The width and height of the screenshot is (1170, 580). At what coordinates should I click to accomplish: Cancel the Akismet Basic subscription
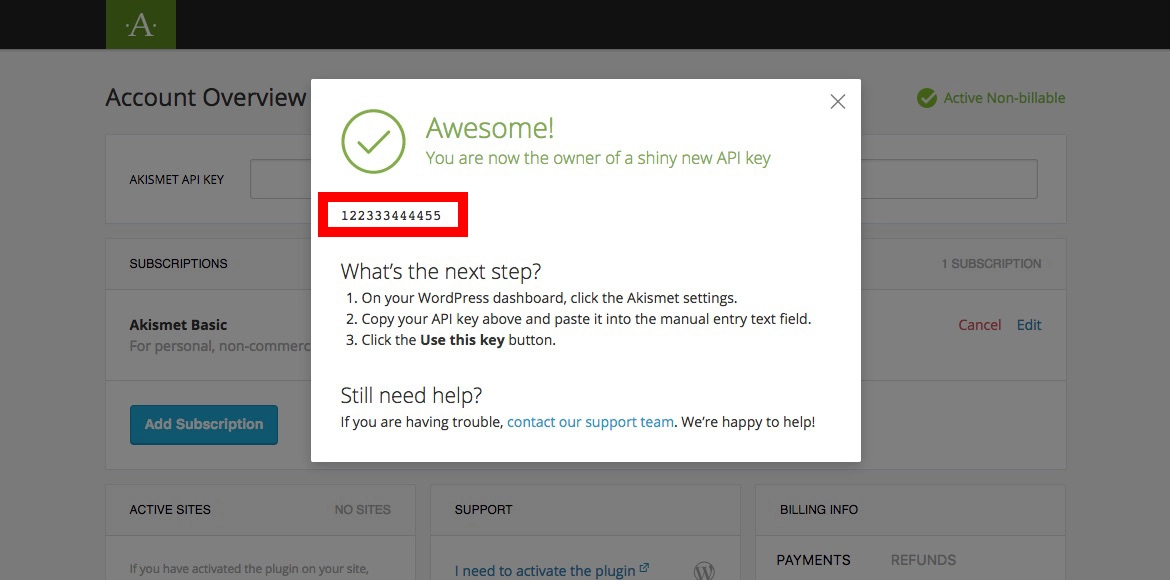tap(980, 325)
